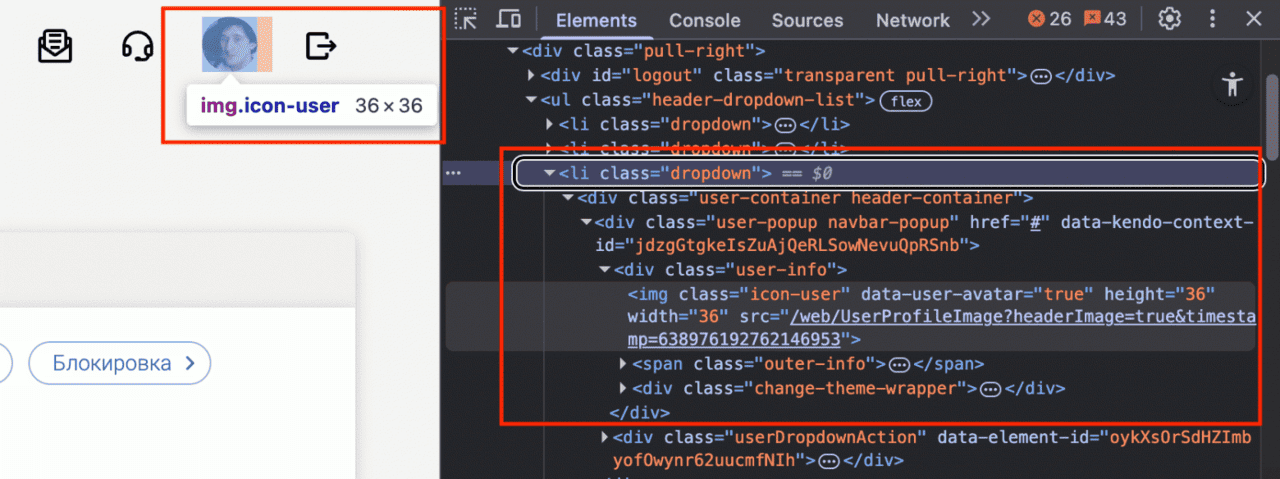Collapse the div class pull-right node
Image resolution: width=1280 pixels, height=479 pixels.
(514, 50)
